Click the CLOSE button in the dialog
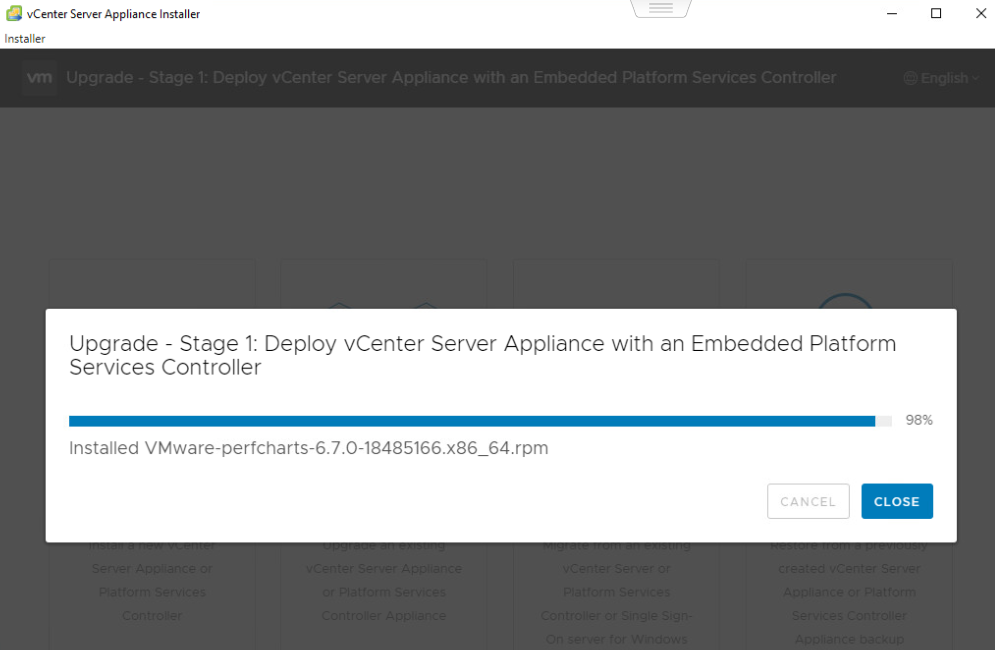The width and height of the screenshot is (995, 650). coord(897,501)
